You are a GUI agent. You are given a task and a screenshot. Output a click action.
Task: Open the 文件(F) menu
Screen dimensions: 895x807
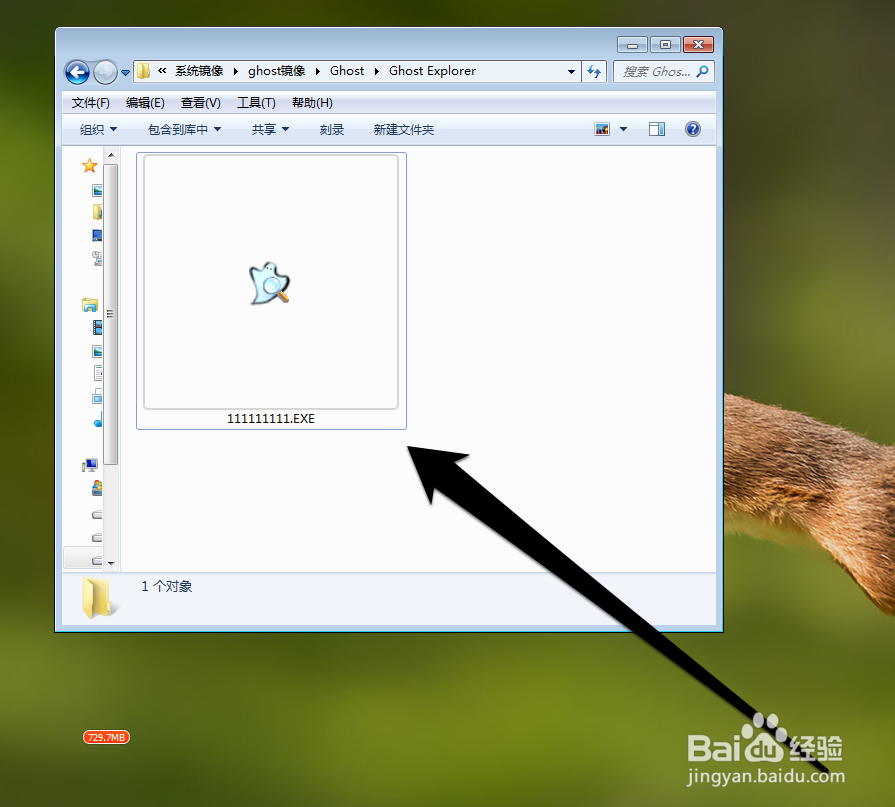pyautogui.click(x=91, y=103)
